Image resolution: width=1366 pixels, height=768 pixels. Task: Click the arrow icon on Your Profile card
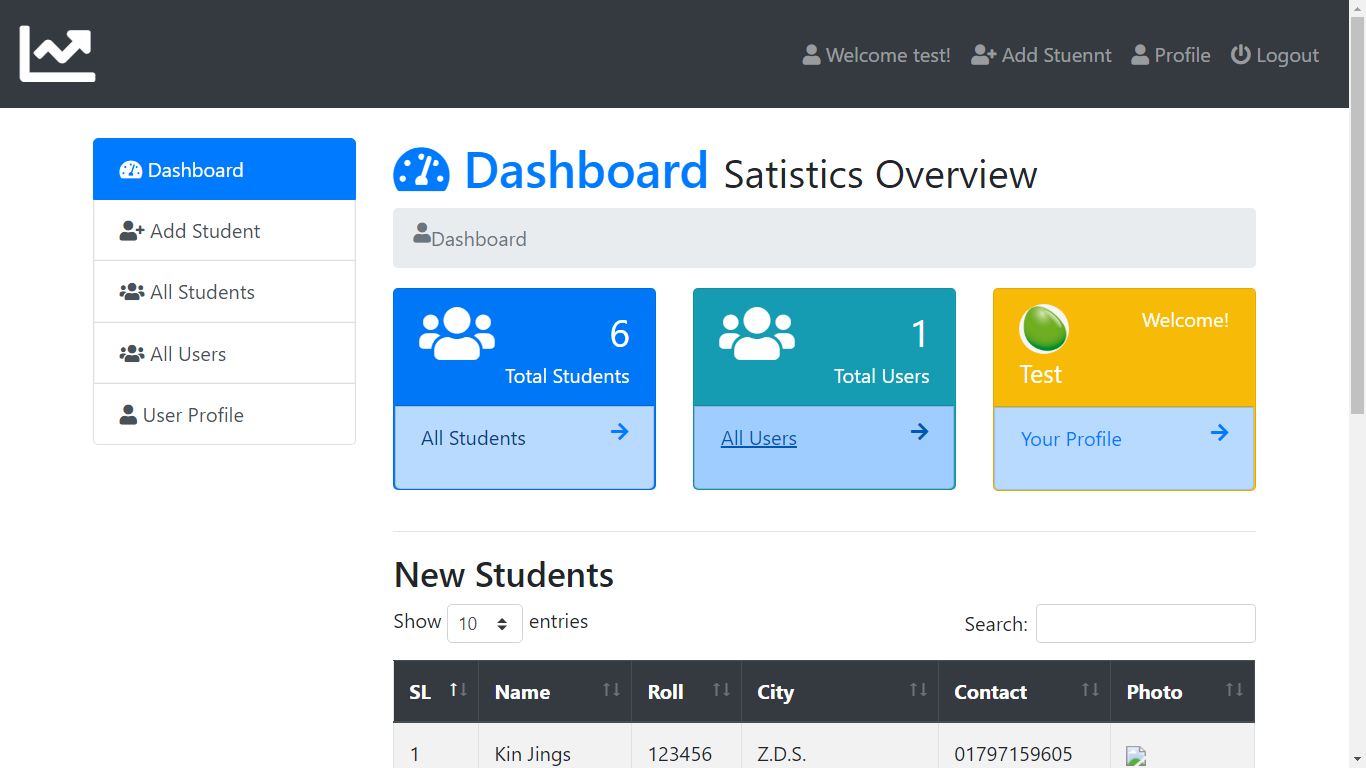click(1219, 432)
